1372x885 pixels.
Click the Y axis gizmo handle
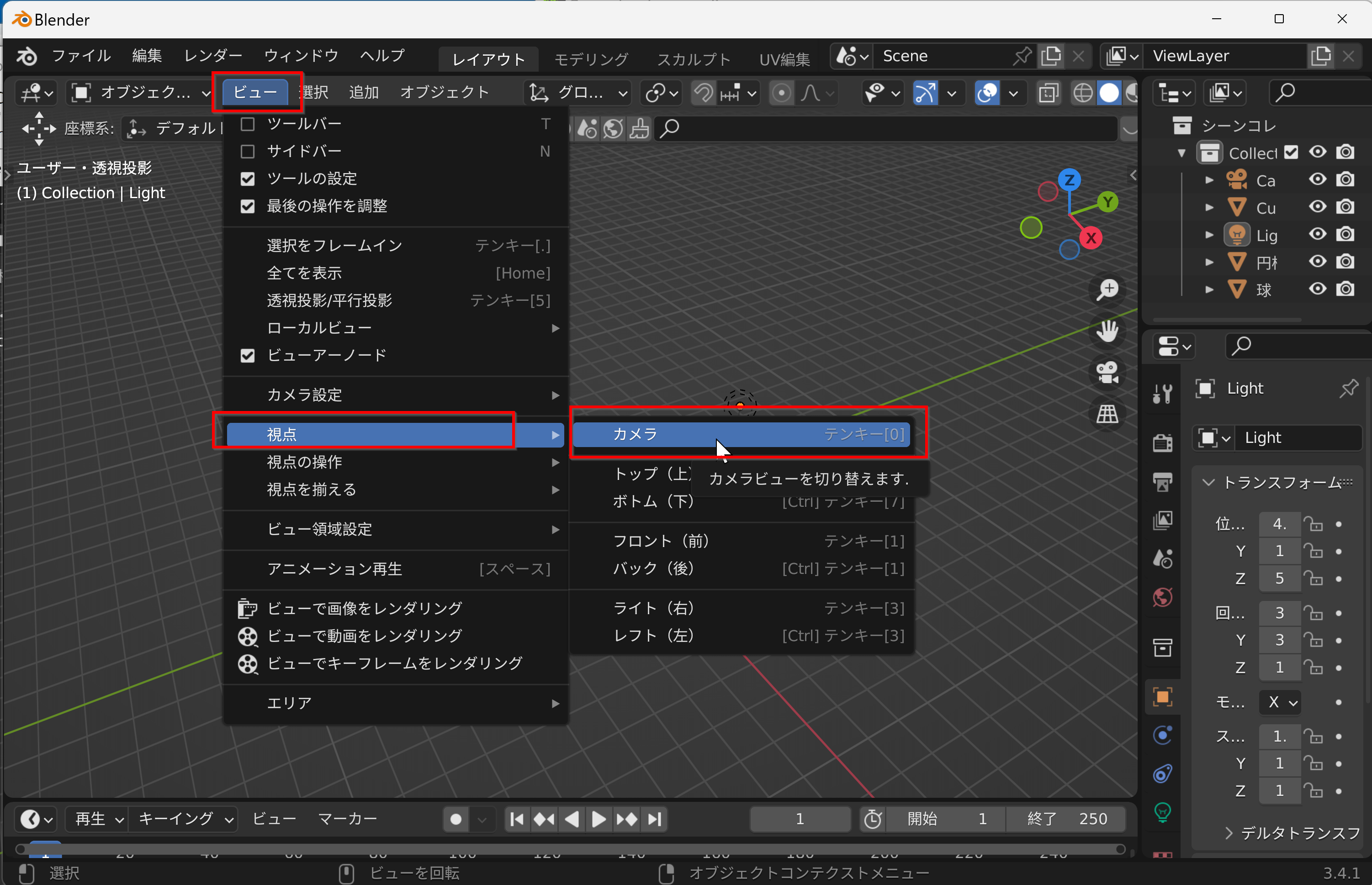click(1107, 202)
